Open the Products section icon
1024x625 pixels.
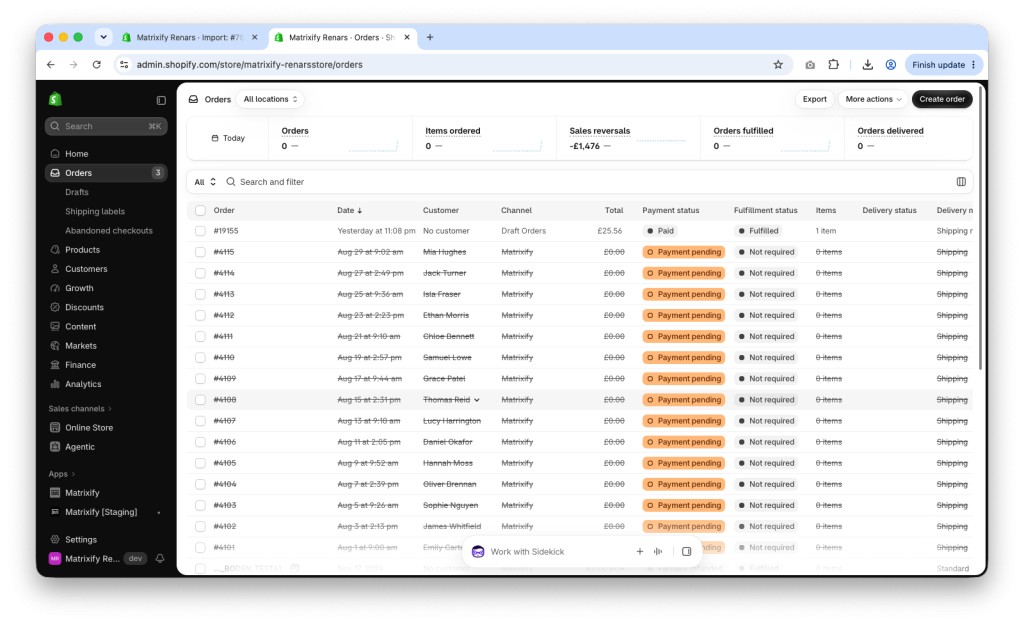click(55, 249)
